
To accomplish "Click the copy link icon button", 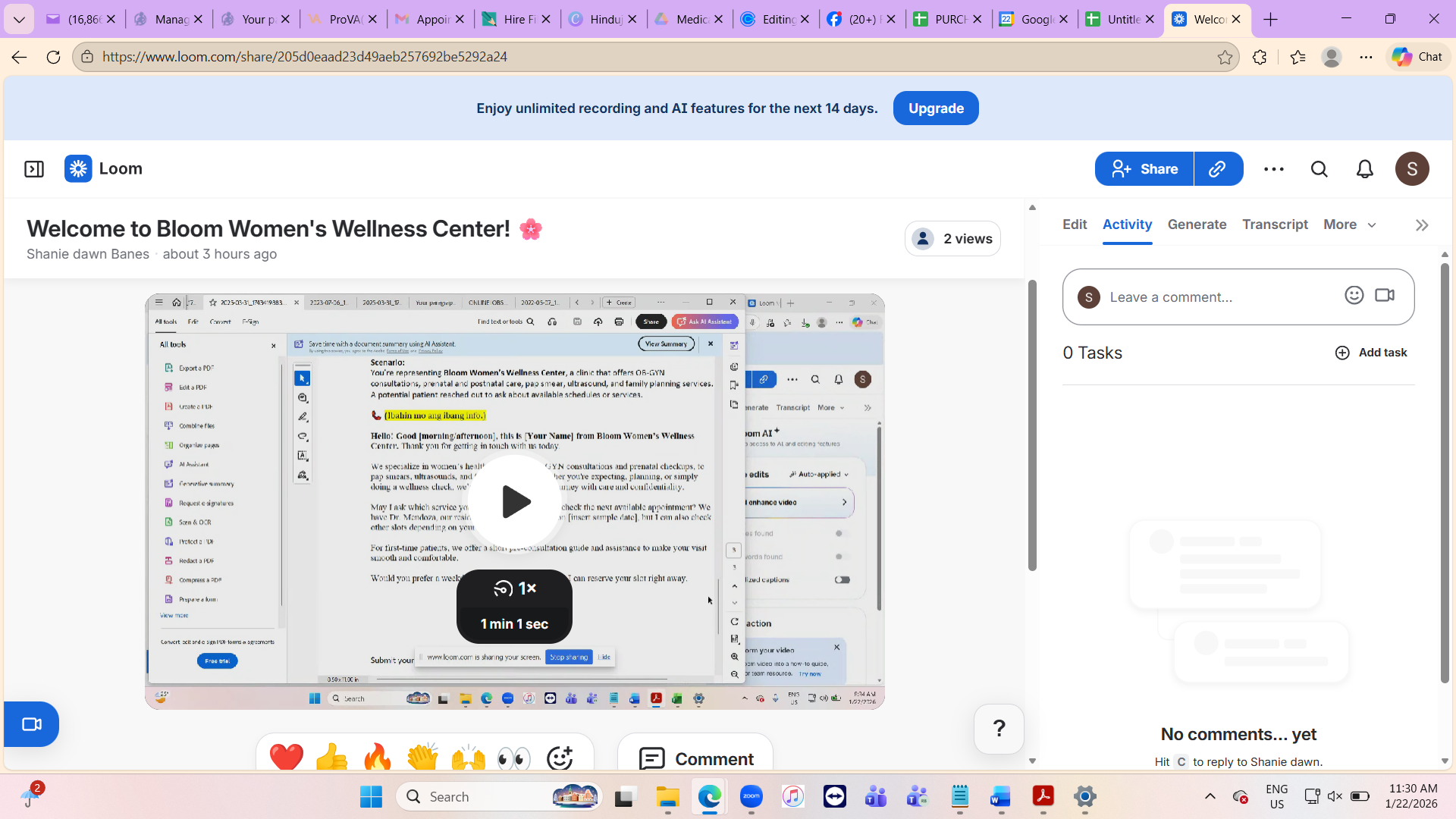I will tap(1218, 168).
